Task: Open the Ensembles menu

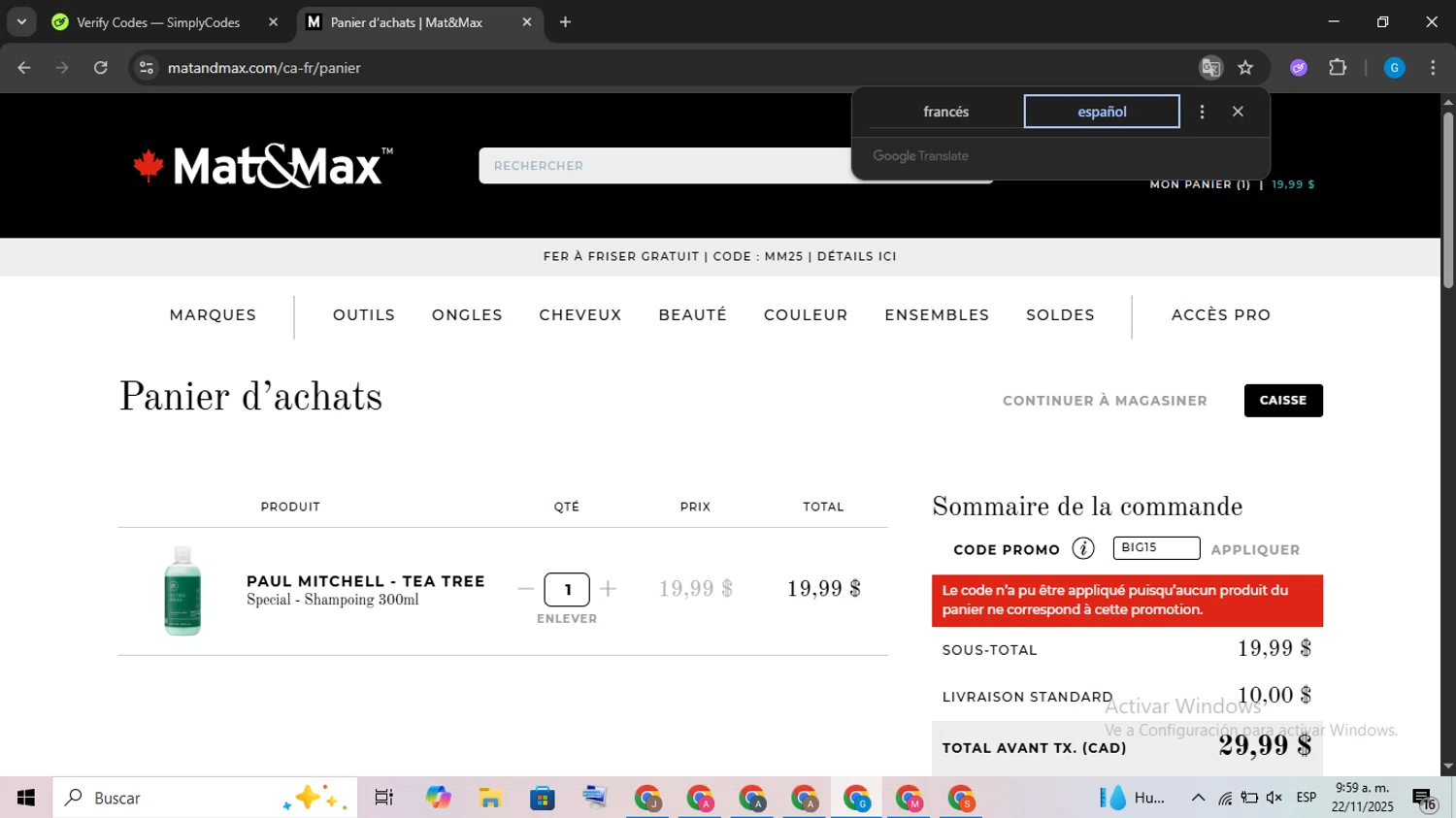Action: pos(937,315)
